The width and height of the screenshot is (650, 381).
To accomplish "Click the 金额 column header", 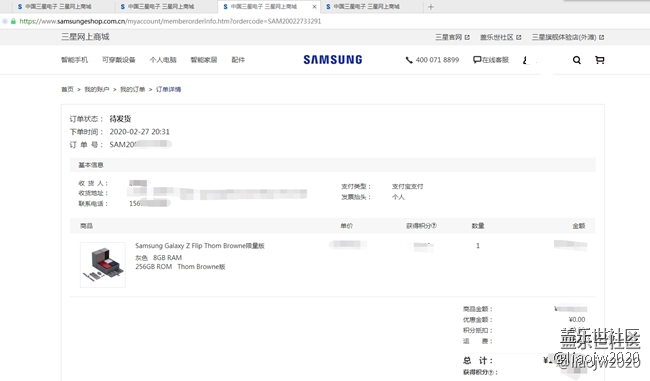I will pyautogui.click(x=579, y=226).
